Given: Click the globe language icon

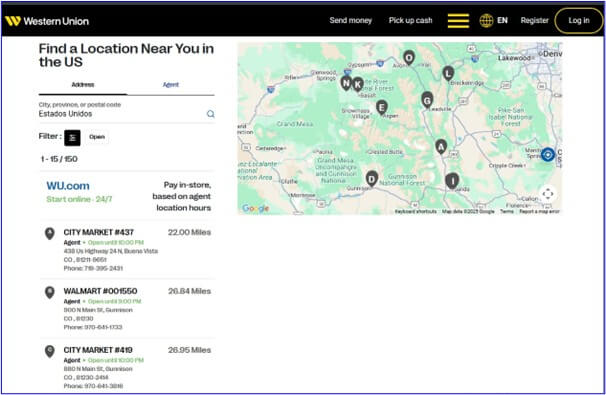Looking at the screenshot, I should click(x=486, y=20).
